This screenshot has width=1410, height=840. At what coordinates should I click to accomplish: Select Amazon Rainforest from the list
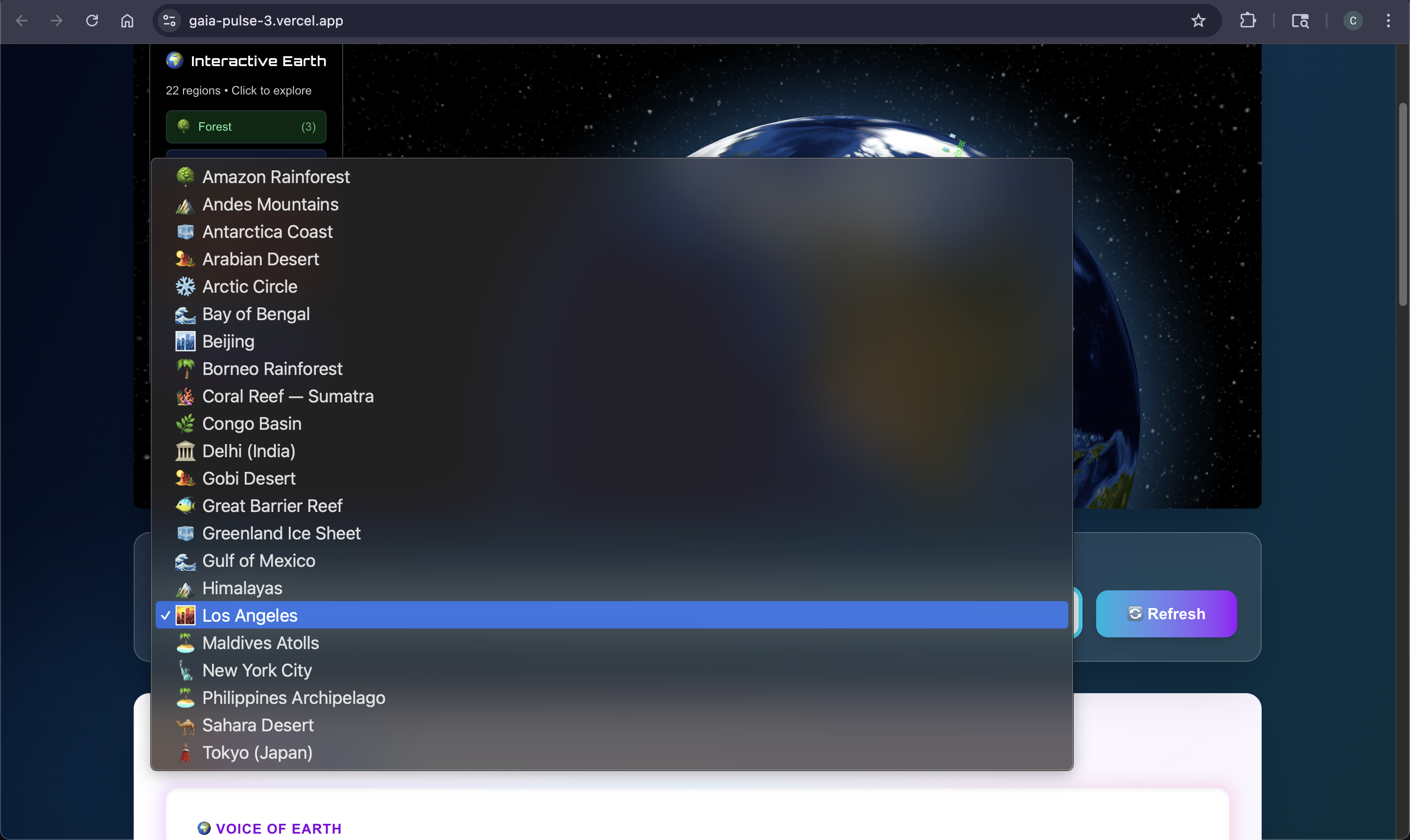pyautogui.click(x=276, y=177)
